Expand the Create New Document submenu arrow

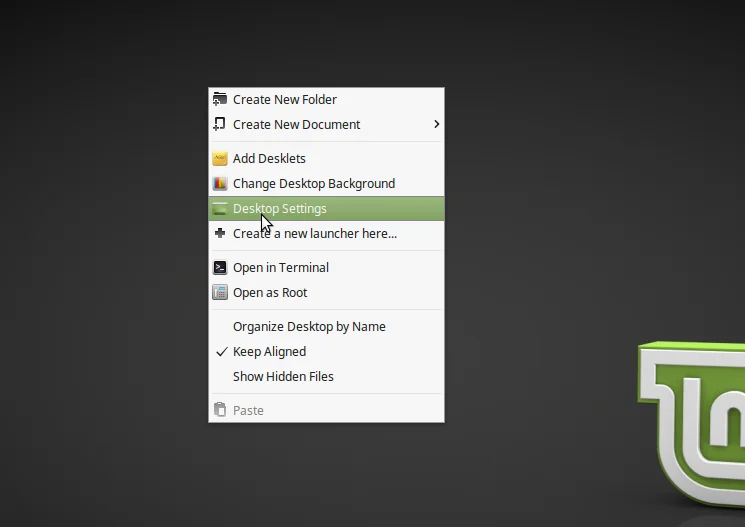pos(437,124)
